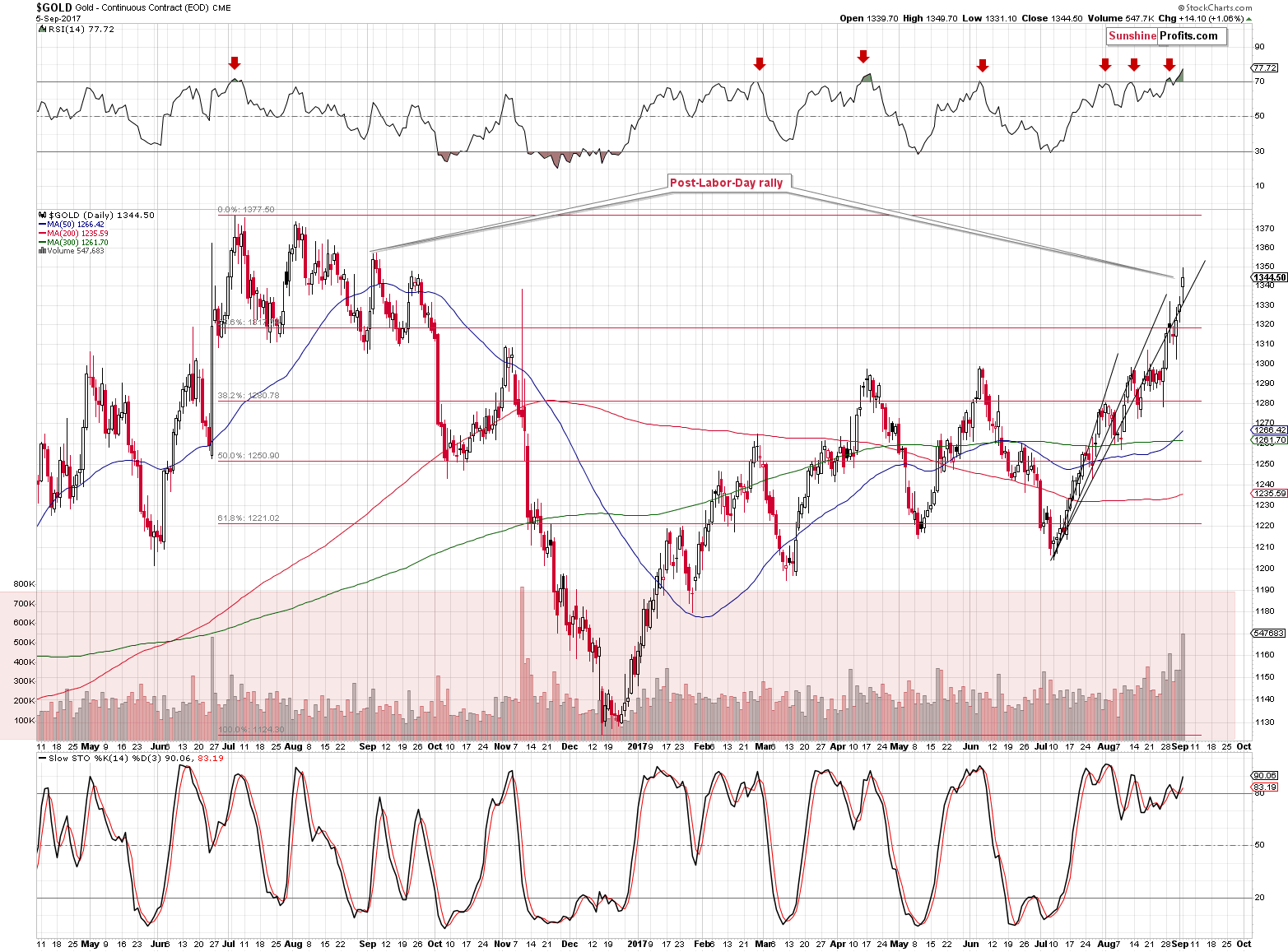Click the 100K volume axis label

24,721
